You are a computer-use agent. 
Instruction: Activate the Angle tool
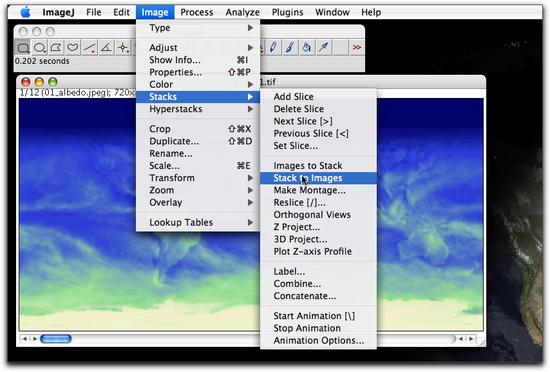106,47
